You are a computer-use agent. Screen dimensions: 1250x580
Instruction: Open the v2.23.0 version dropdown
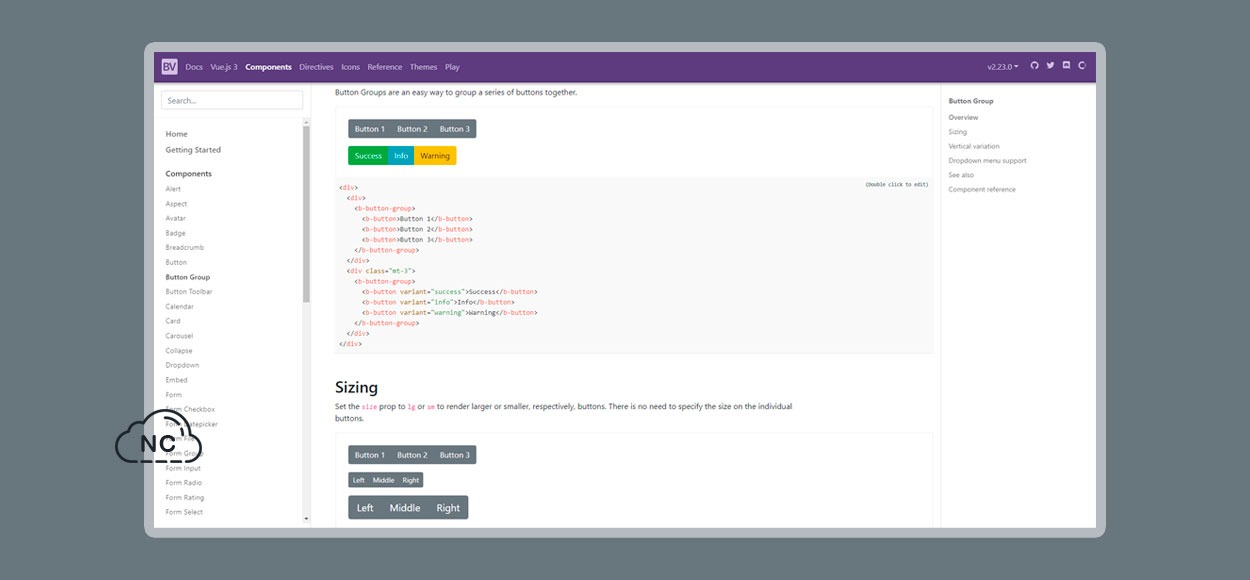point(1003,67)
